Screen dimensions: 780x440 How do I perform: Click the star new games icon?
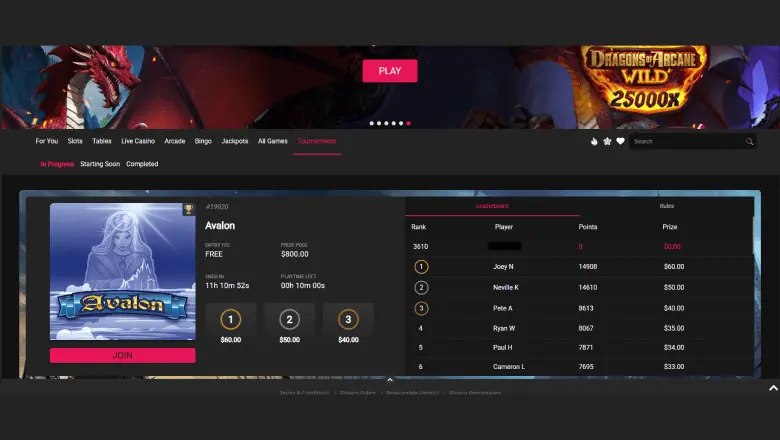[x=607, y=141]
